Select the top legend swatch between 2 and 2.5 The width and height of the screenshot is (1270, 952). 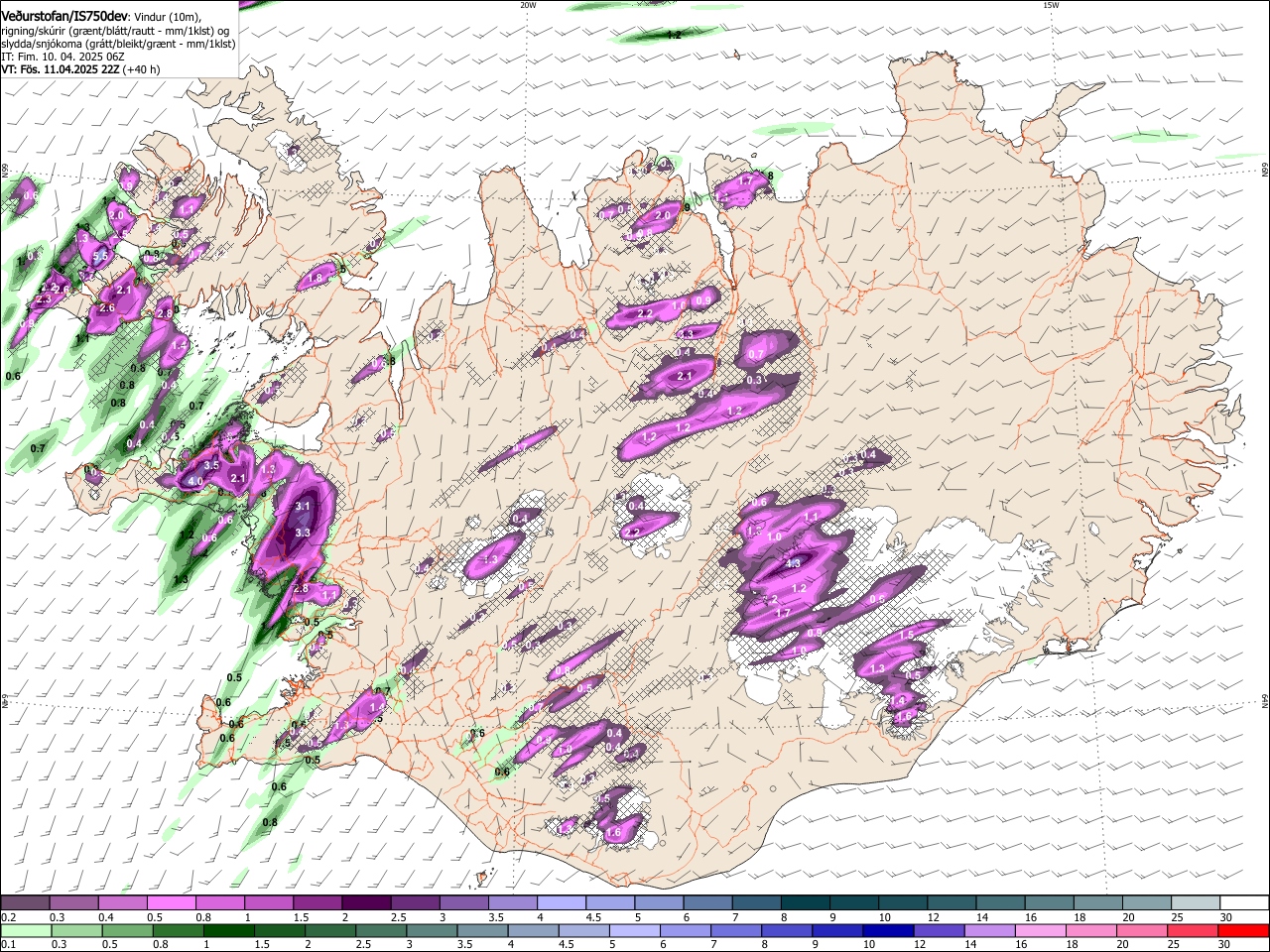[x=366, y=903]
